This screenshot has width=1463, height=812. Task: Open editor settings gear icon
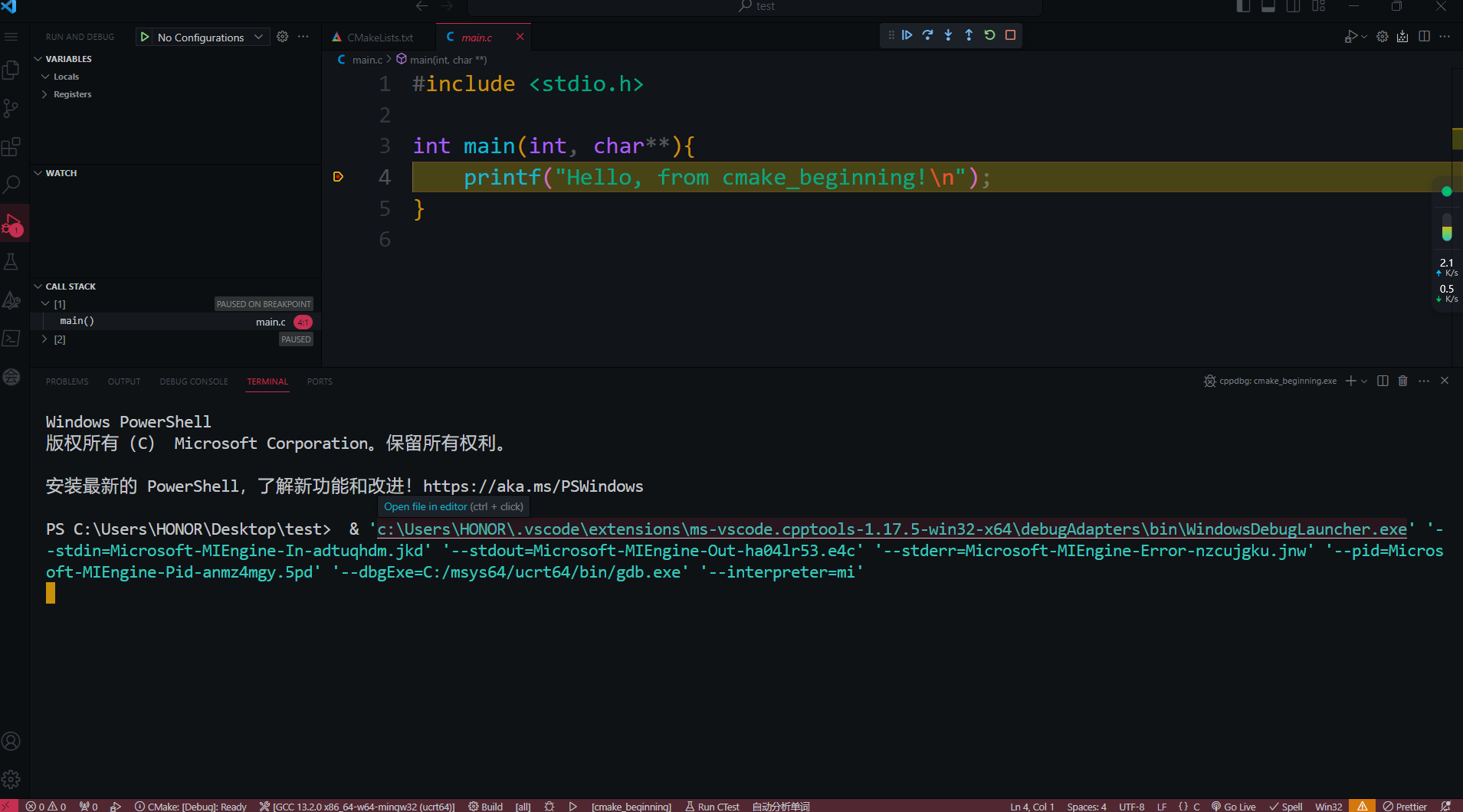(x=1383, y=37)
